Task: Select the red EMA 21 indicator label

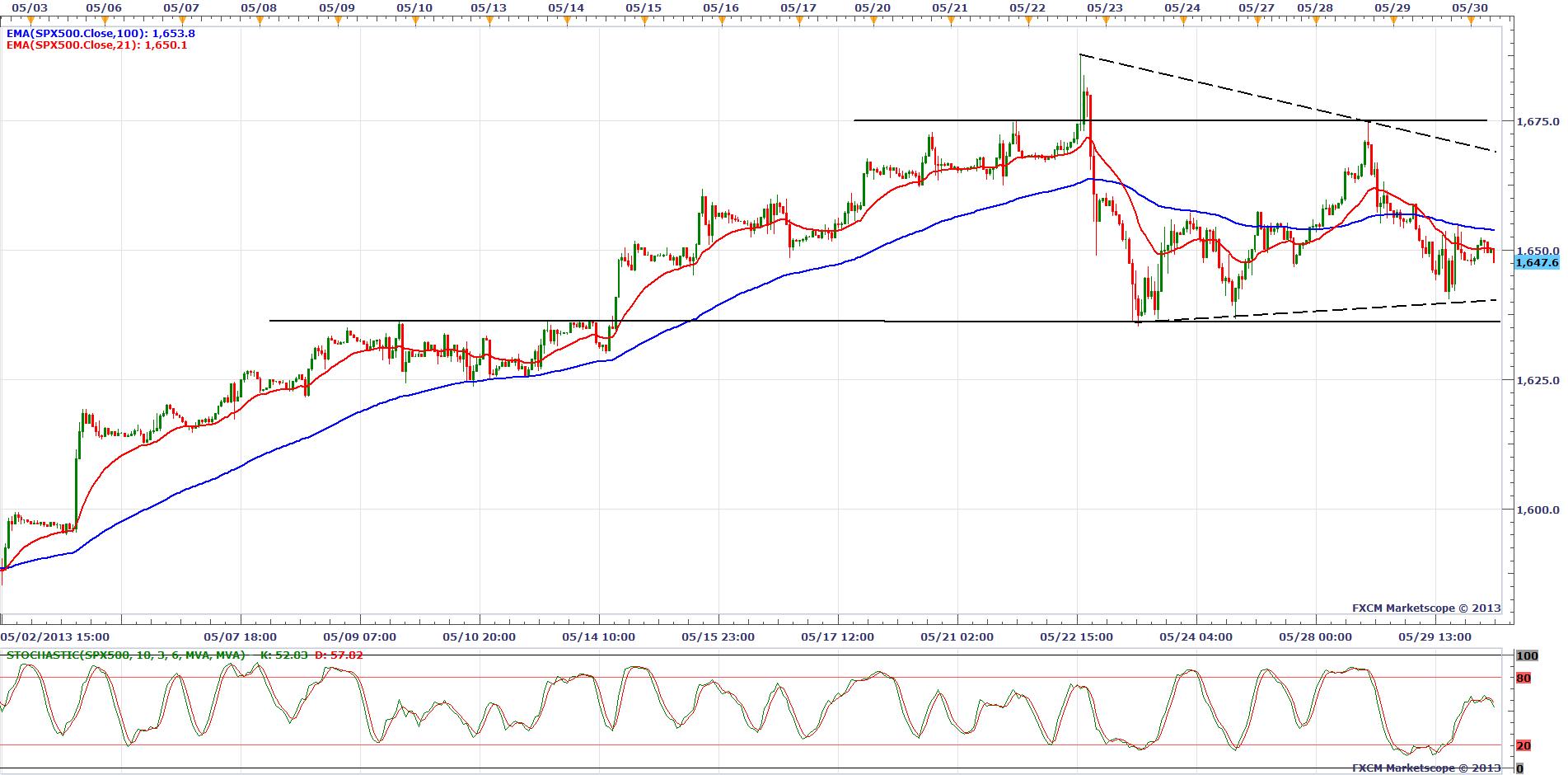Action: [96, 45]
